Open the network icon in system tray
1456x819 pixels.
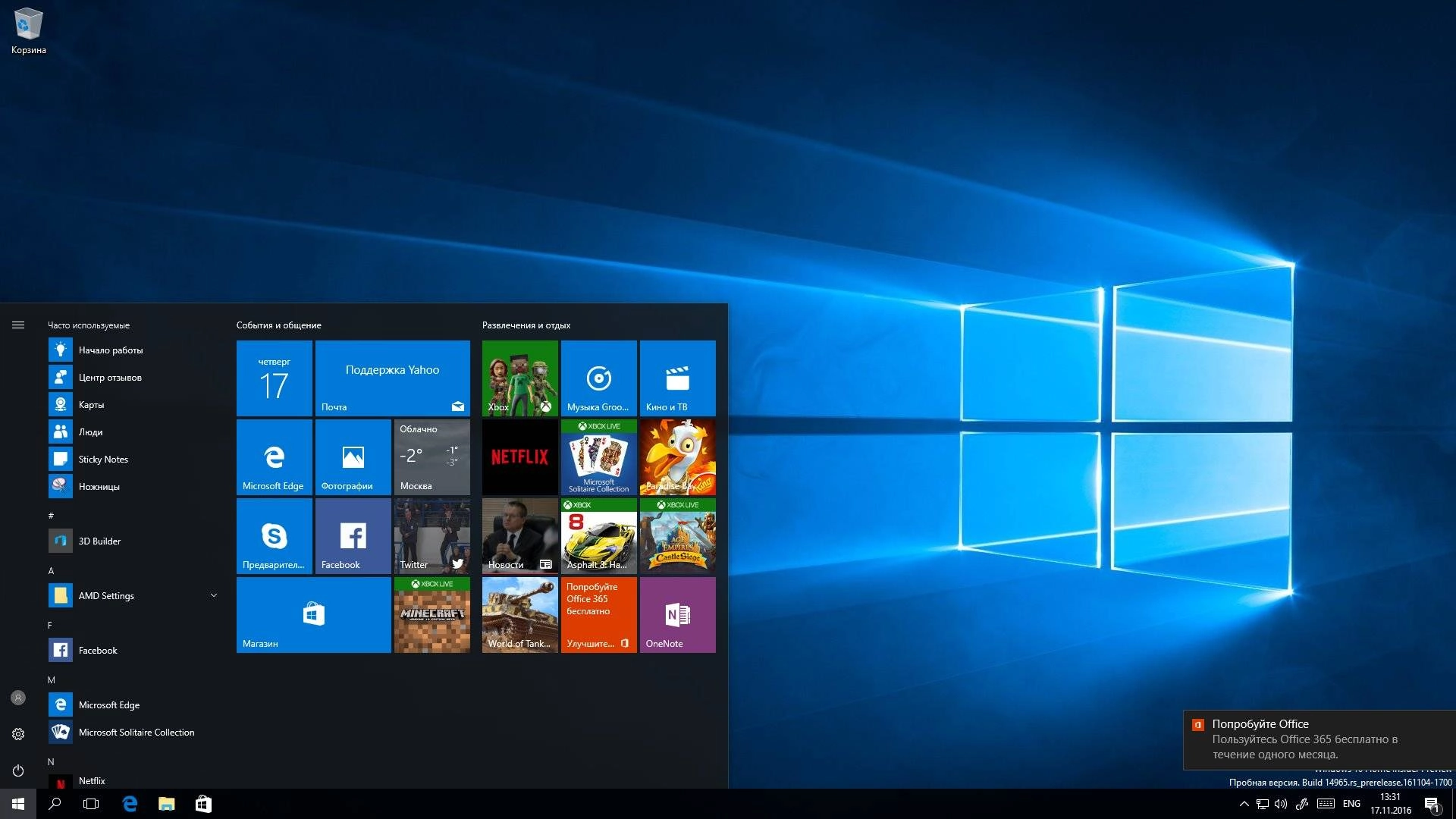click(x=1263, y=804)
